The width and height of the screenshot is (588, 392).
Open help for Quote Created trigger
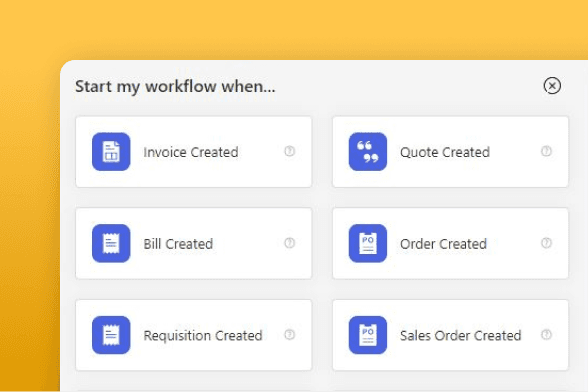coord(546,151)
